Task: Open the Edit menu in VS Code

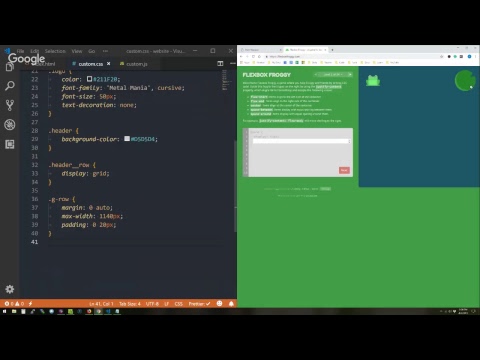Action: click(34, 51)
